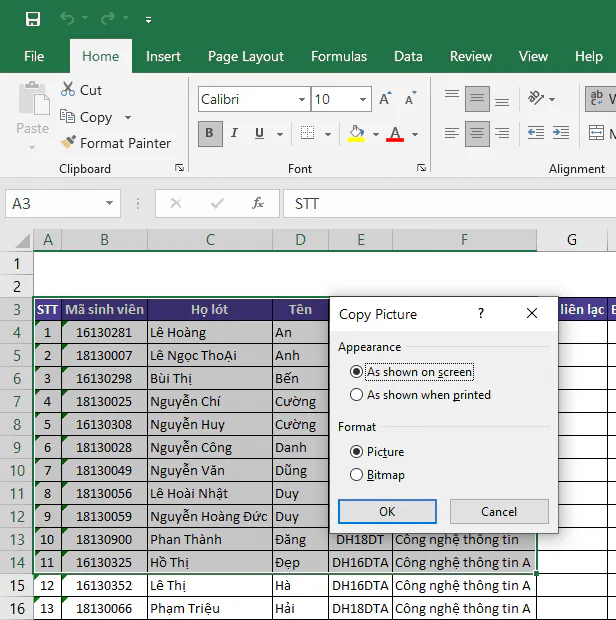616x620 pixels.
Task: Open the Paste options arrow
Action: [32, 148]
